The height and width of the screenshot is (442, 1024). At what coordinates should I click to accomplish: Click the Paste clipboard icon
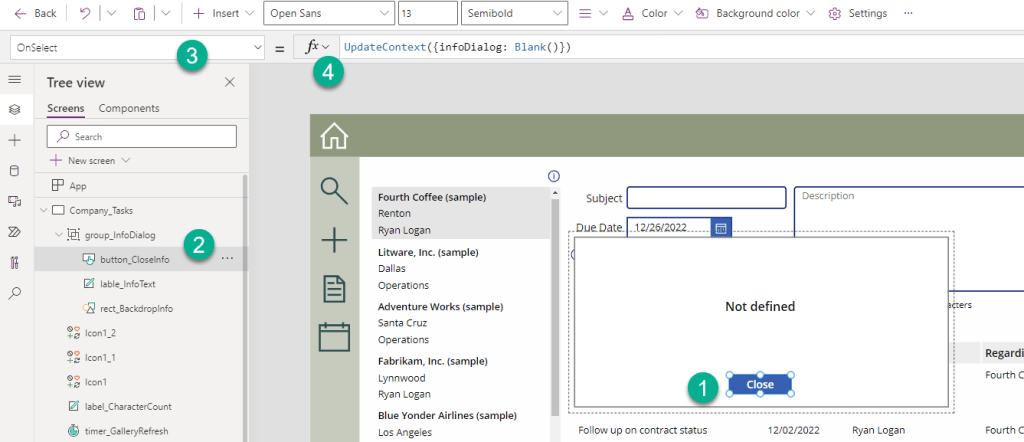point(139,13)
